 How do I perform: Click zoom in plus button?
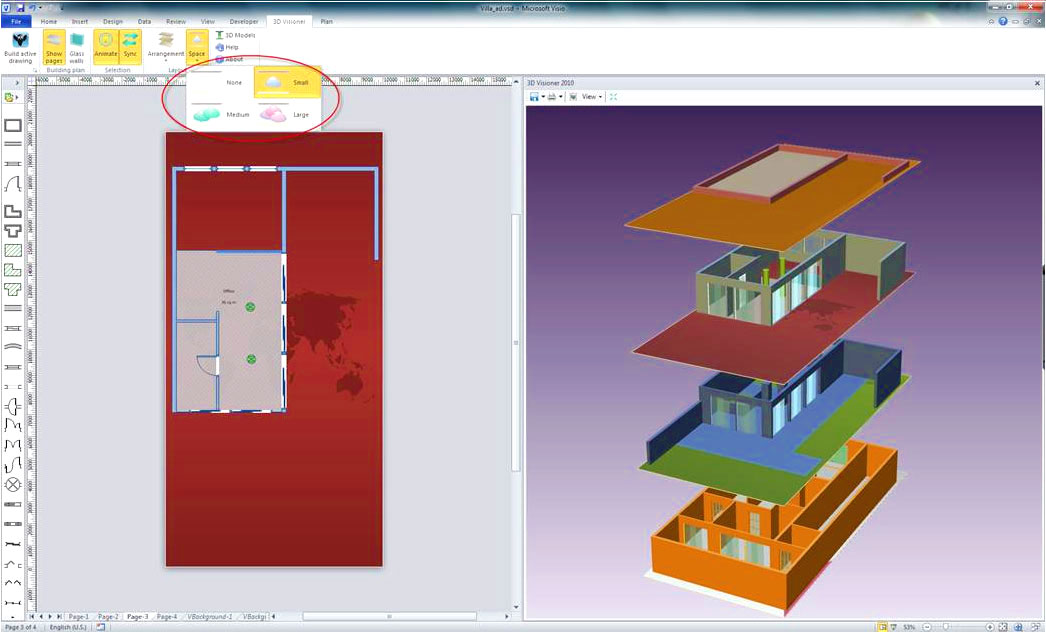(x=990, y=627)
